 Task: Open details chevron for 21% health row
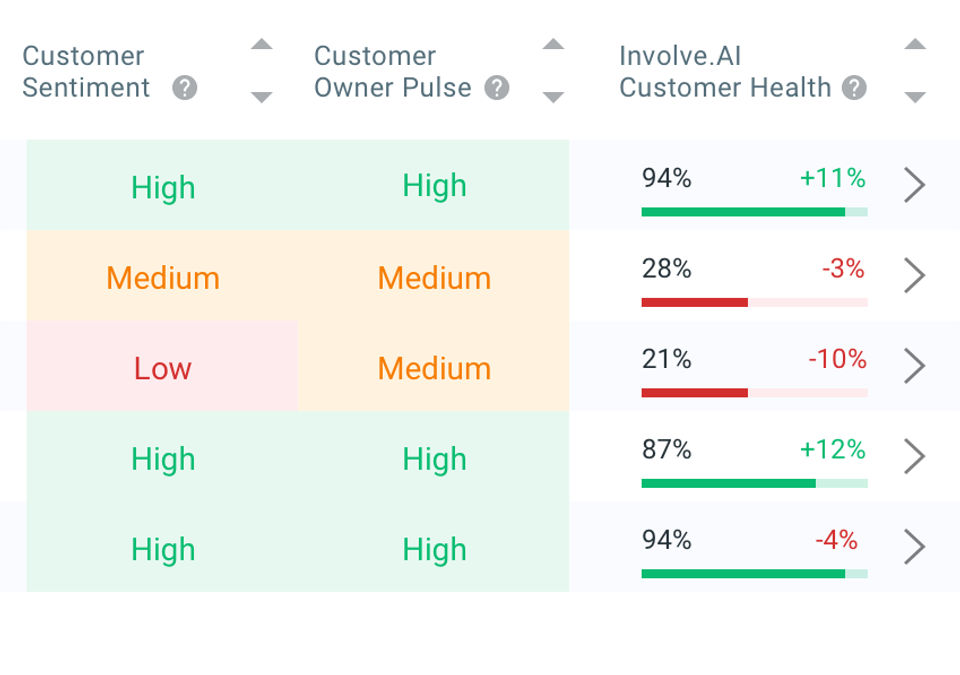(x=914, y=366)
